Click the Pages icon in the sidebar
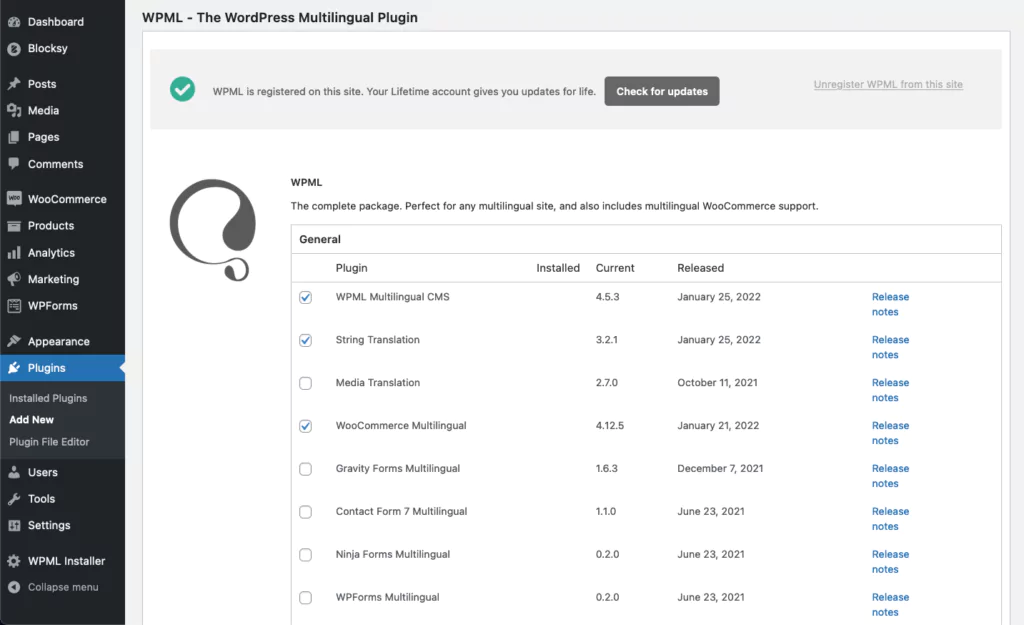The image size is (1024, 625). (14, 137)
